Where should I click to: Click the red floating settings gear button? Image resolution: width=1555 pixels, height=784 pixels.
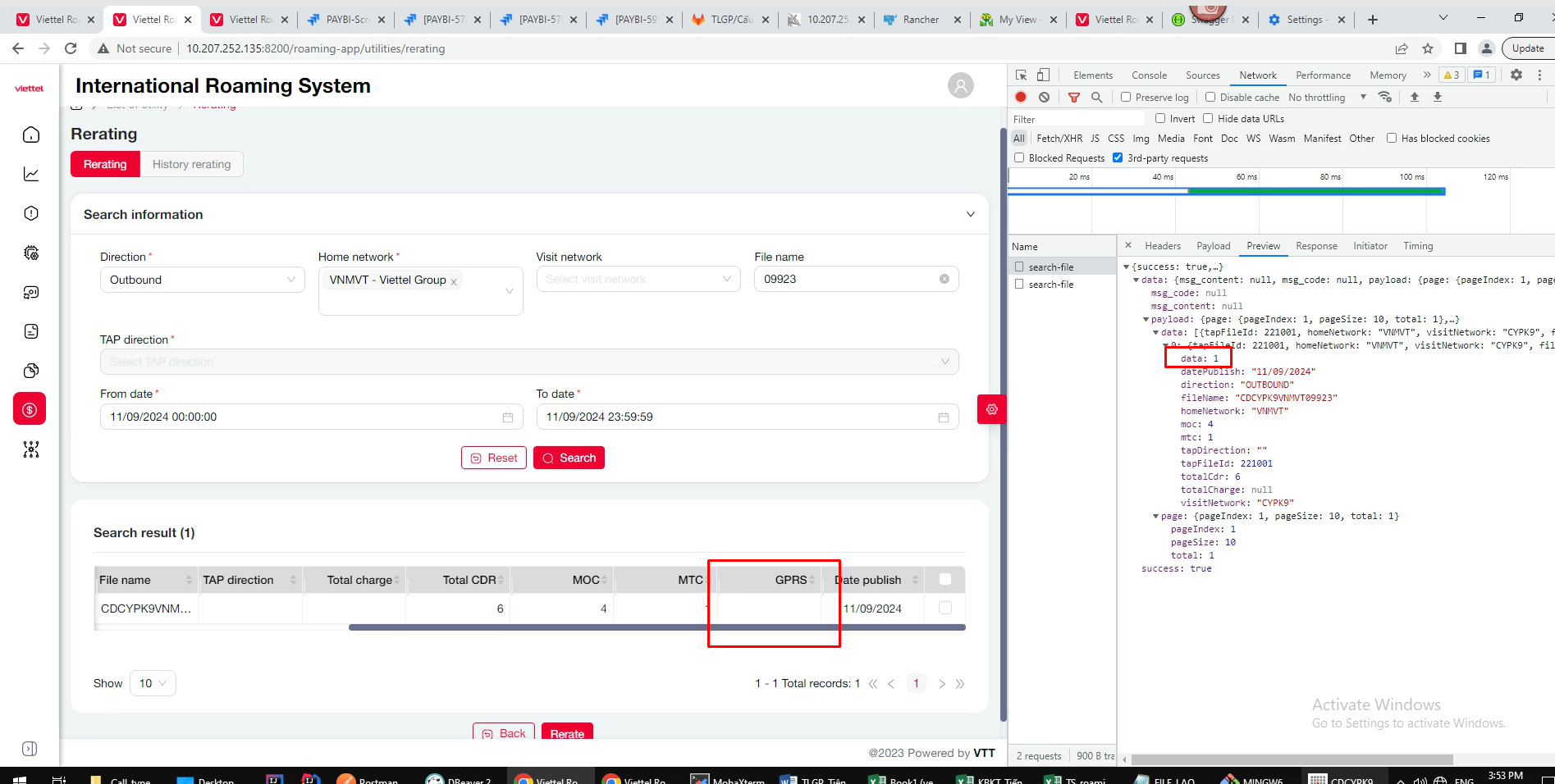991,409
